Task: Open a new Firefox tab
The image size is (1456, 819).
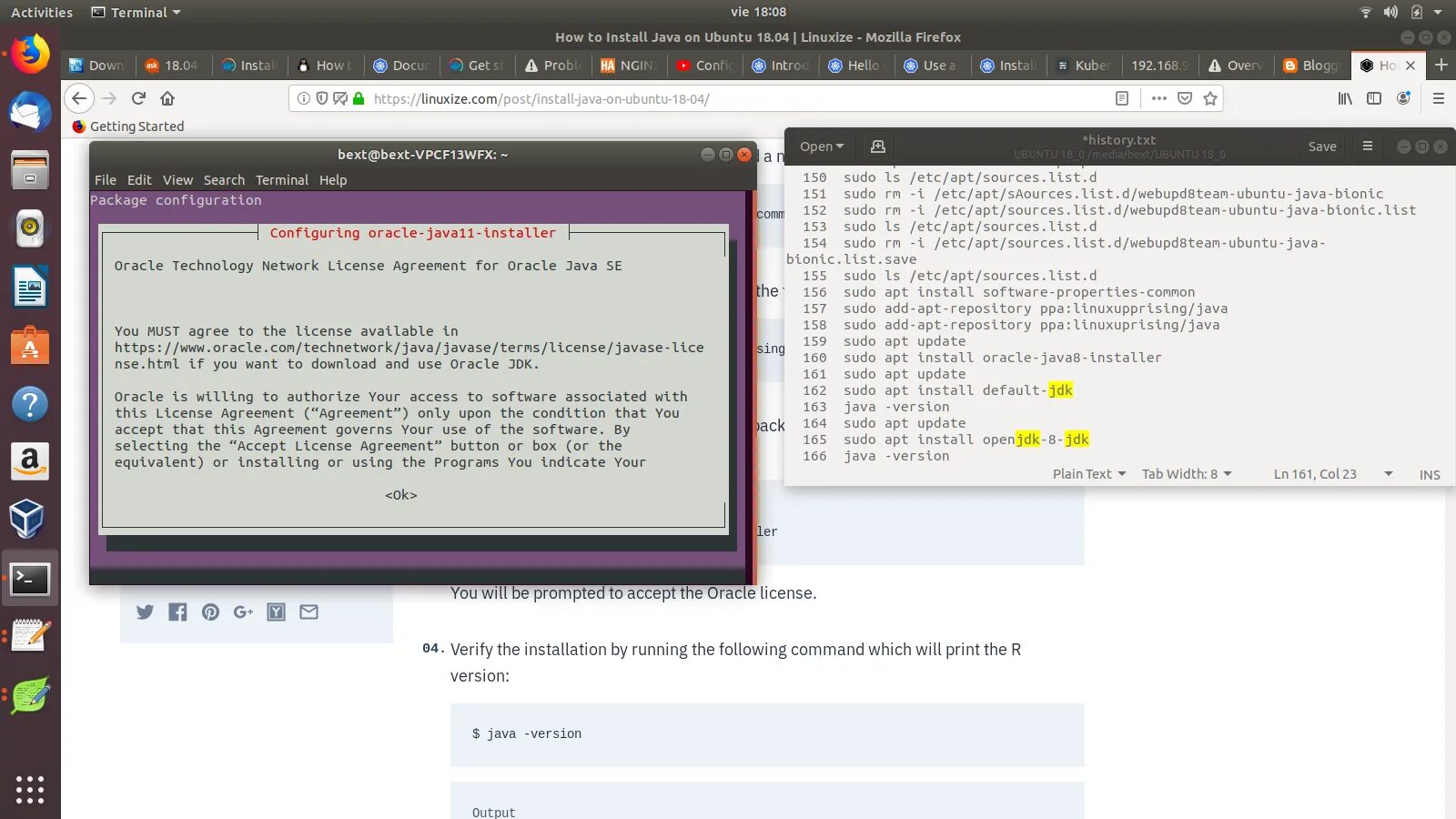Action: 1441,65
